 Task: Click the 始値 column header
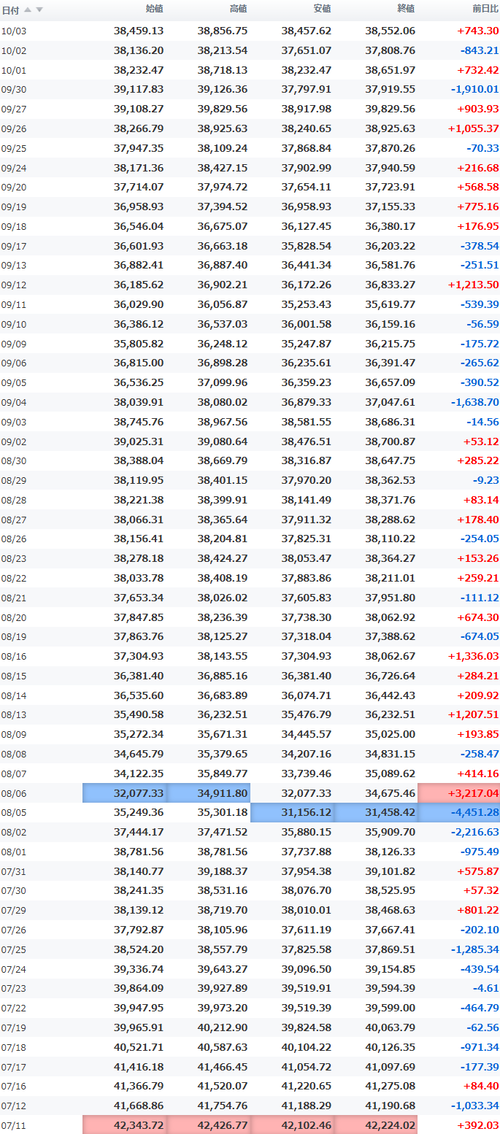155,9
